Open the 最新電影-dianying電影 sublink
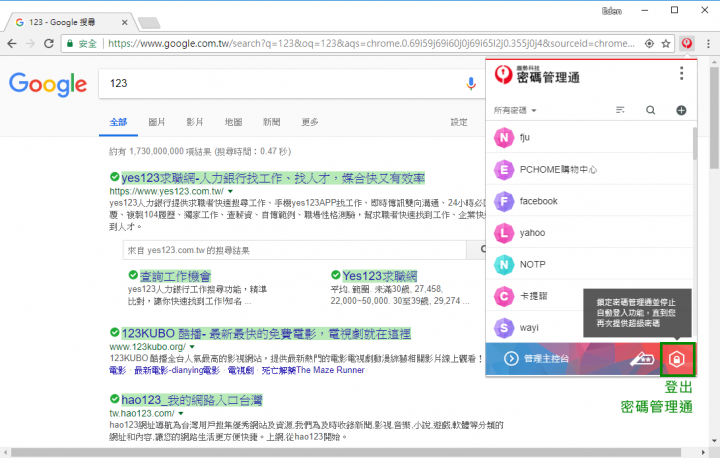Image resolution: width=720 pixels, height=458 pixels. [177, 370]
